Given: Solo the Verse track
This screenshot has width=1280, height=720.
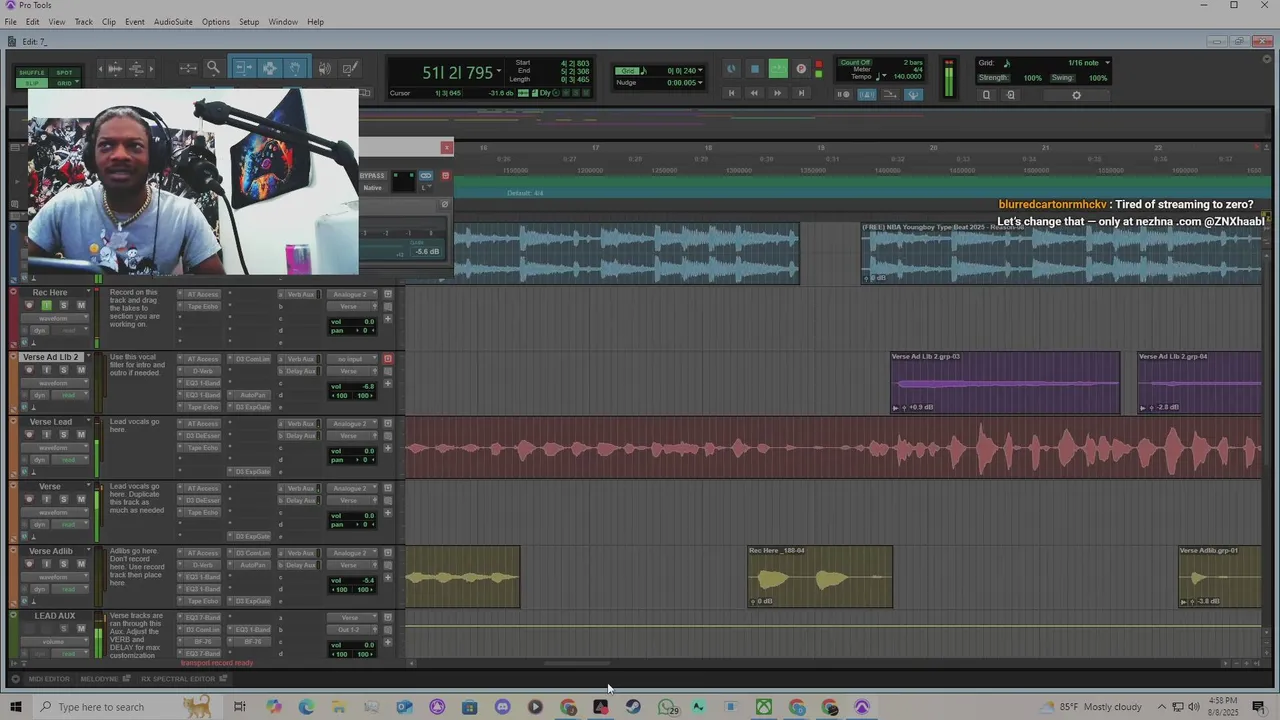Looking at the screenshot, I should (64, 499).
